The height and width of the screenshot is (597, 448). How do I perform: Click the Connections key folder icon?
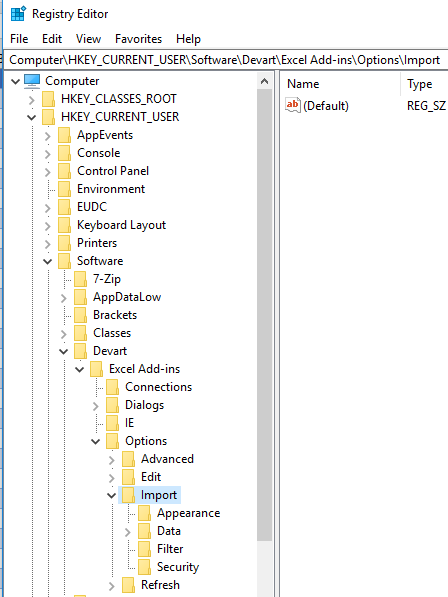pyautogui.click(x=112, y=387)
